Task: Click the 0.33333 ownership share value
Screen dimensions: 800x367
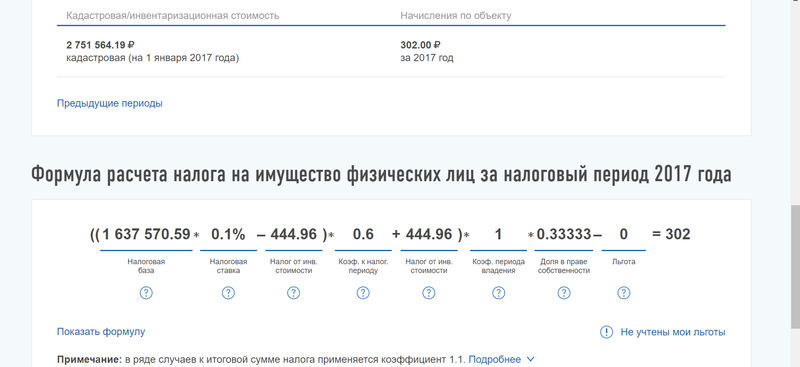Action: pyautogui.click(x=564, y=234)
